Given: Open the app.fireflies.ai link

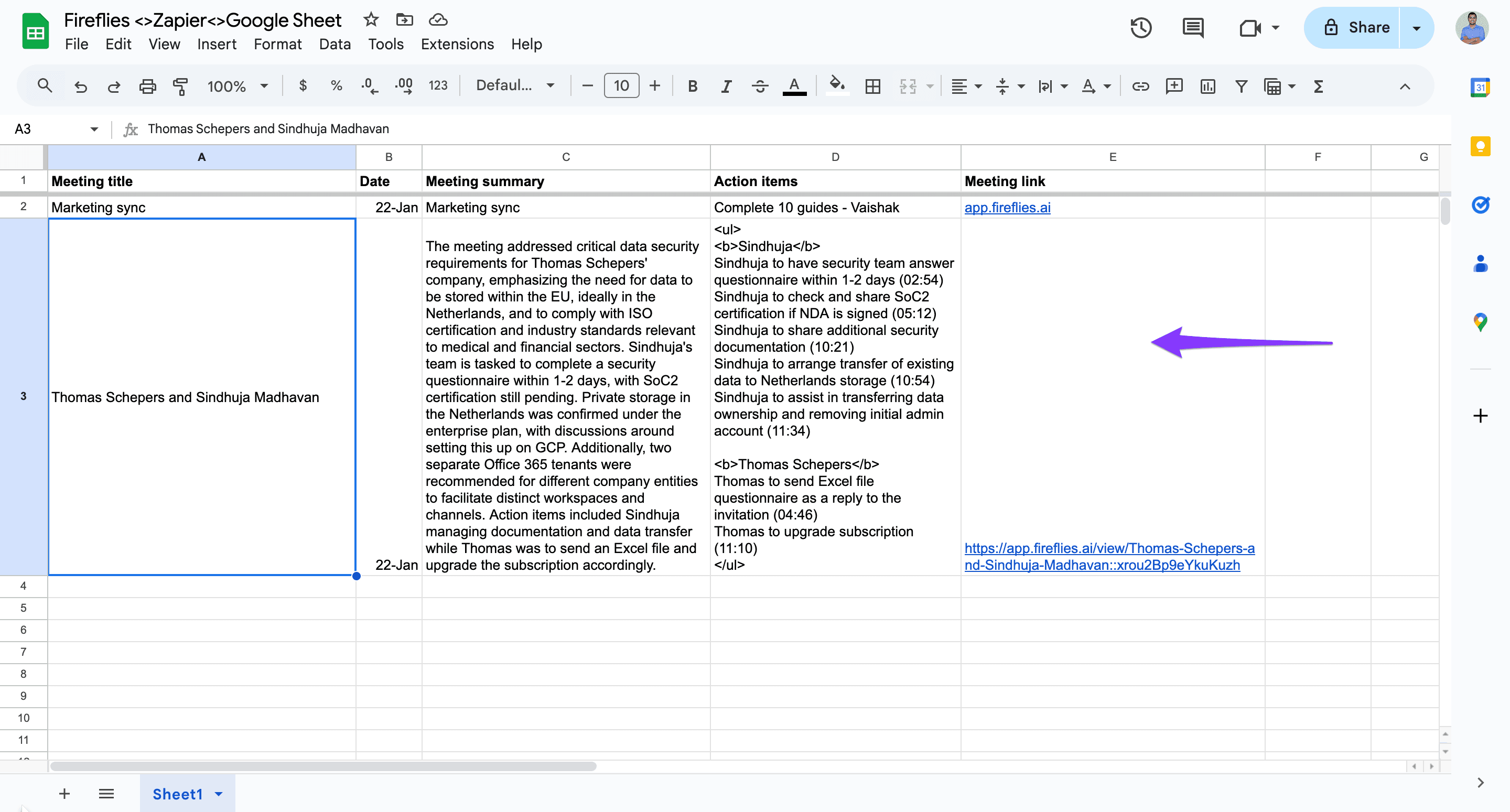Looking at the screenshot, I should click(x=1007, y=207).
